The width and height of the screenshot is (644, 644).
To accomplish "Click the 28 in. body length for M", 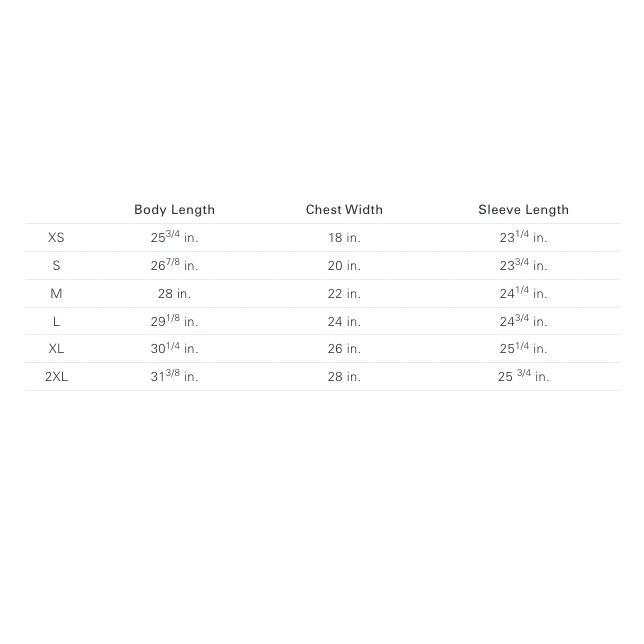I will pos(174,294).
